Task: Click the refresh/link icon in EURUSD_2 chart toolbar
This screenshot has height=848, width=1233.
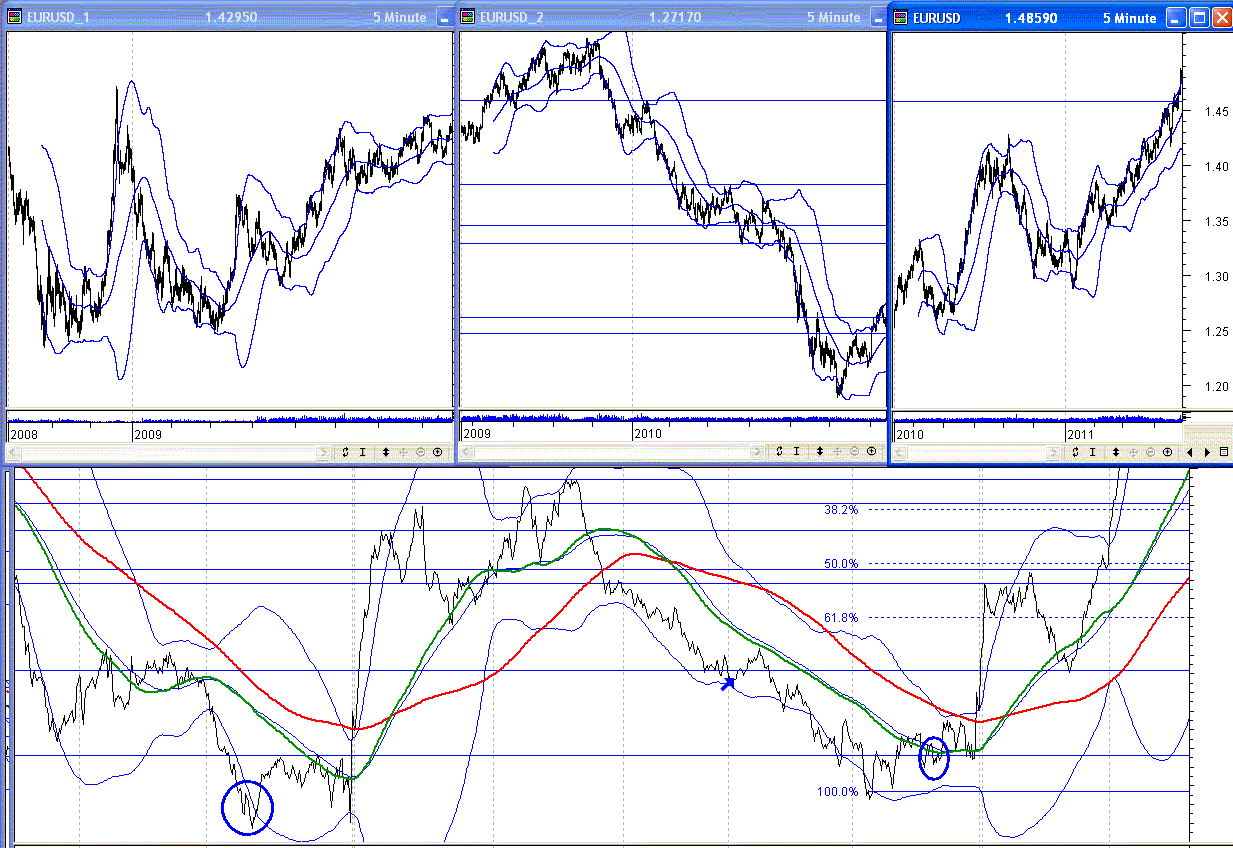Action: point(778,451)
